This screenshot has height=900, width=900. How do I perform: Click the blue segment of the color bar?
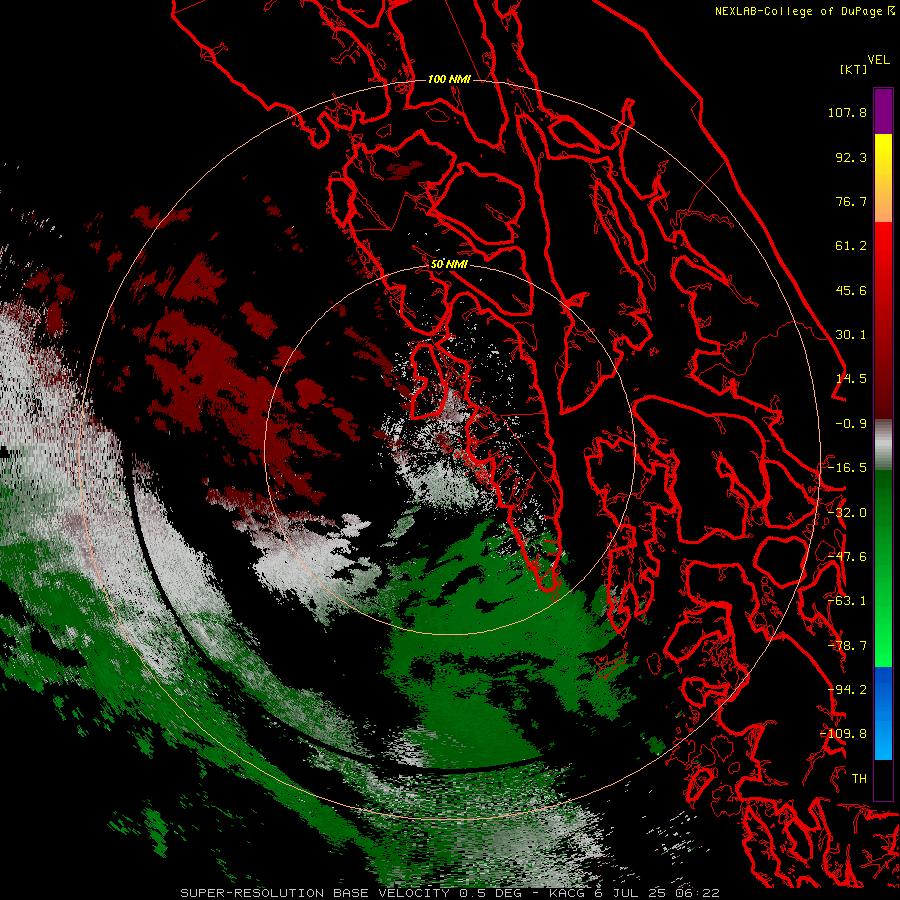pos(883,713)
